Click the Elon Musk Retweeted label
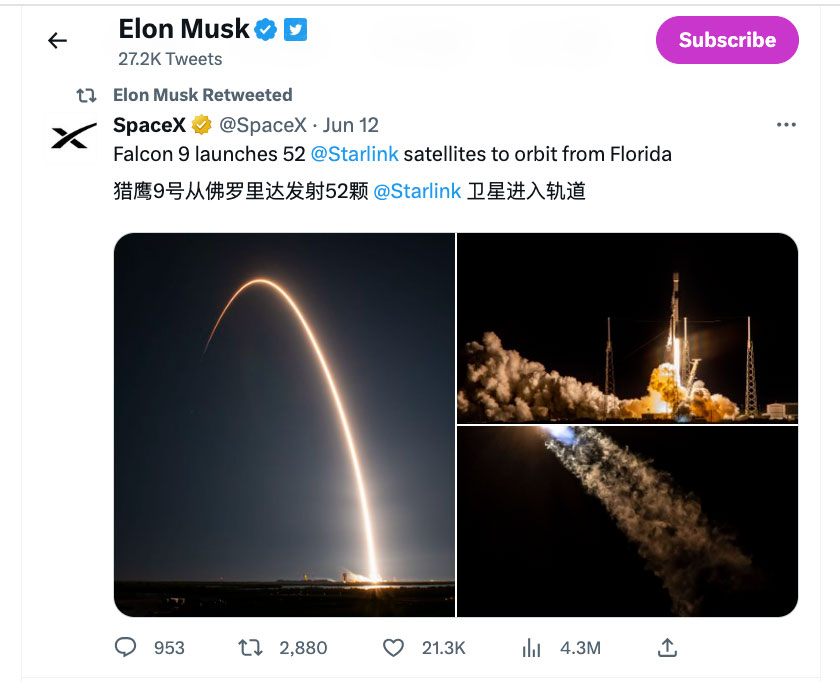The height and width of the screenshot is (682, 840). tap(202, 95)
